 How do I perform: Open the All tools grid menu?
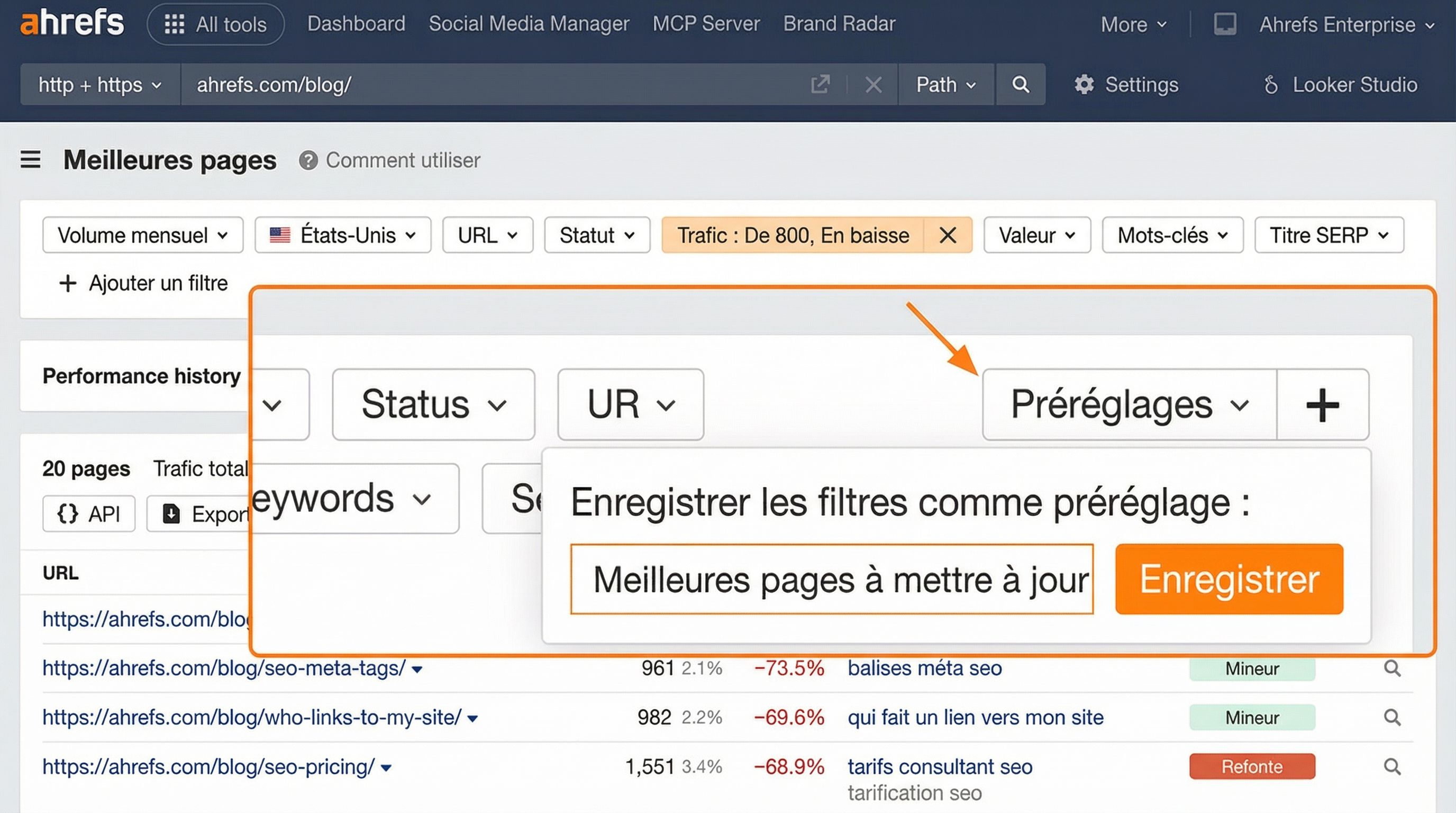click(x=215, y=24)
